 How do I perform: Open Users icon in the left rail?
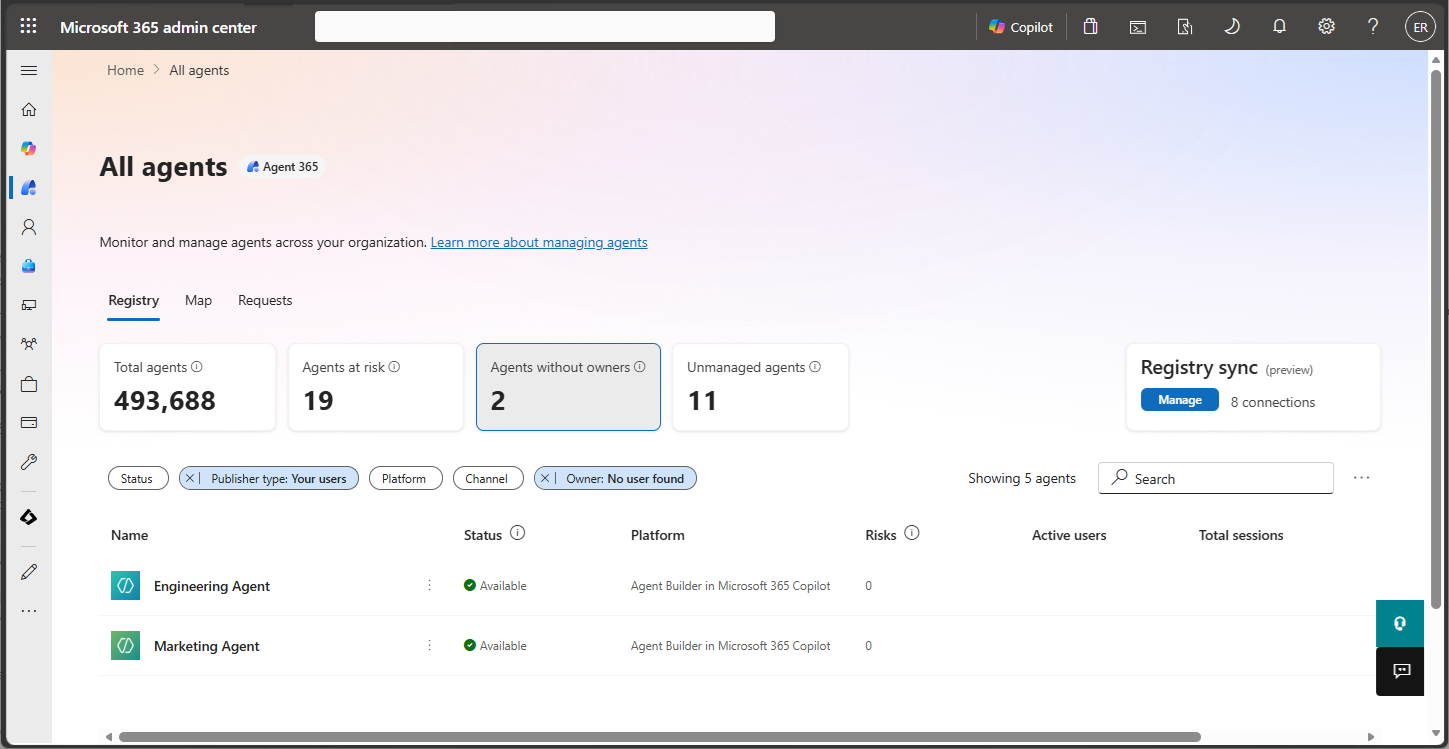point(29,227)
